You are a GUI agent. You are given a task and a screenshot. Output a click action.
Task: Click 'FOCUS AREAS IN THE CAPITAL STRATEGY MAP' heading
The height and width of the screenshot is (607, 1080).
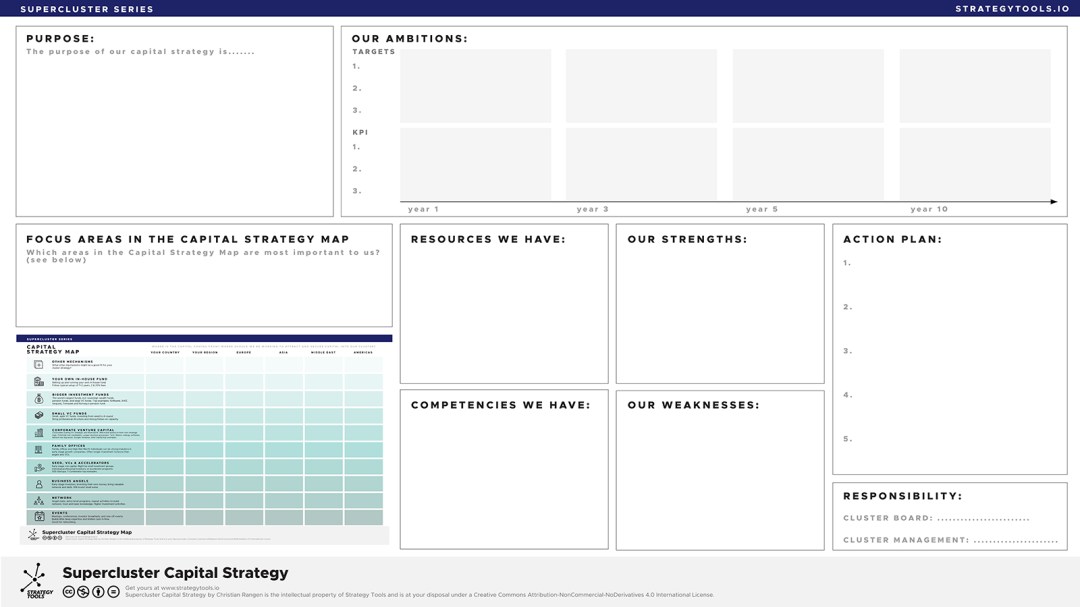(188, 239)
